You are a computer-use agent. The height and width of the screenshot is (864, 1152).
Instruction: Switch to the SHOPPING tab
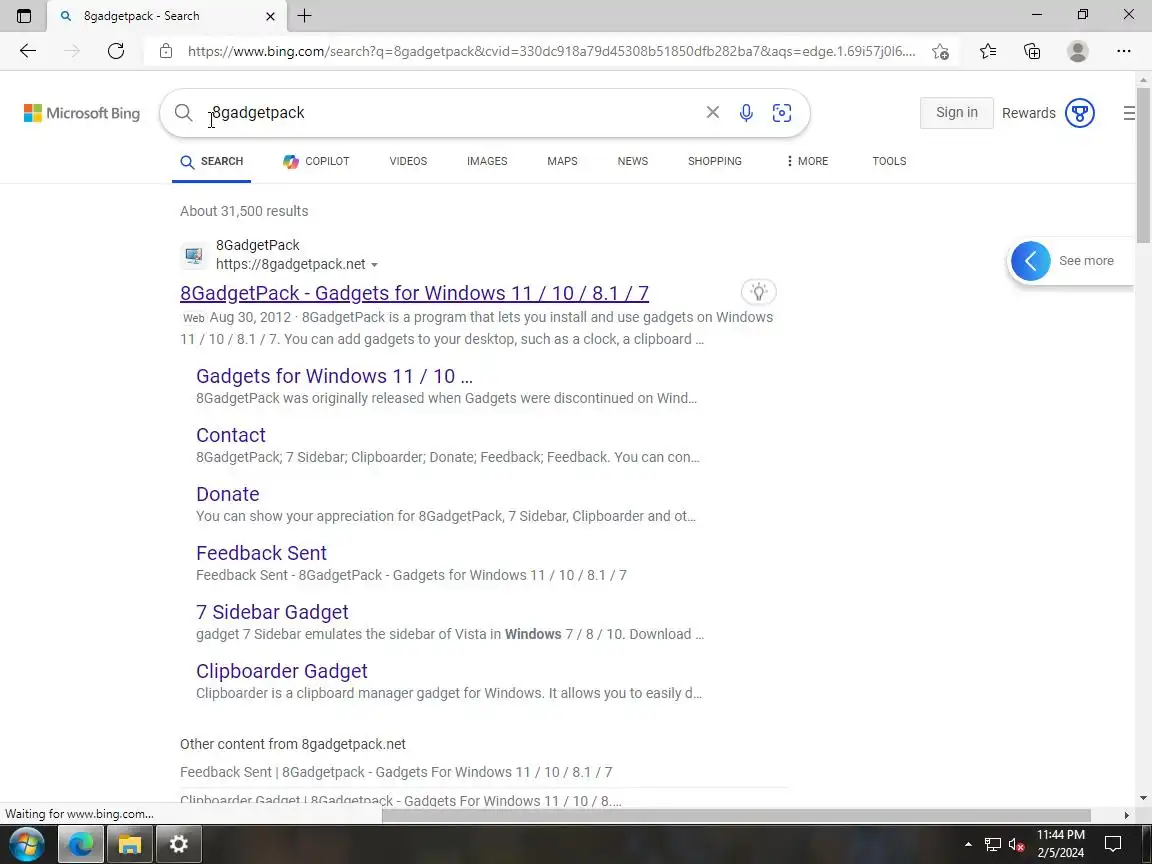coord(715,161)
